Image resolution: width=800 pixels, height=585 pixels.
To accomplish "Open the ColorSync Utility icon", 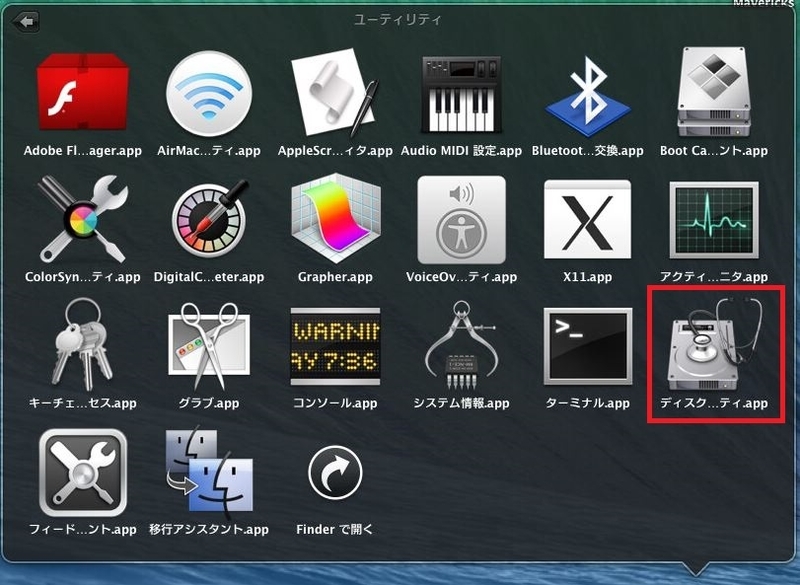I will [x=82, y=218].
